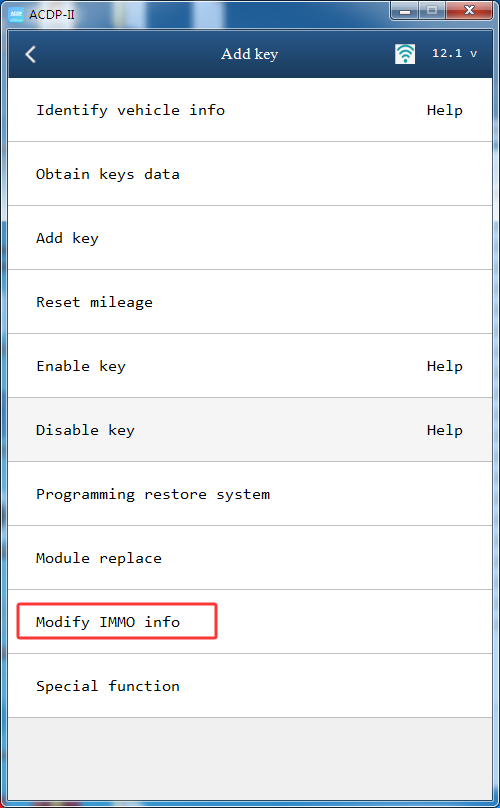
Task: Select Module replace
Action: [x=250, y=558]
